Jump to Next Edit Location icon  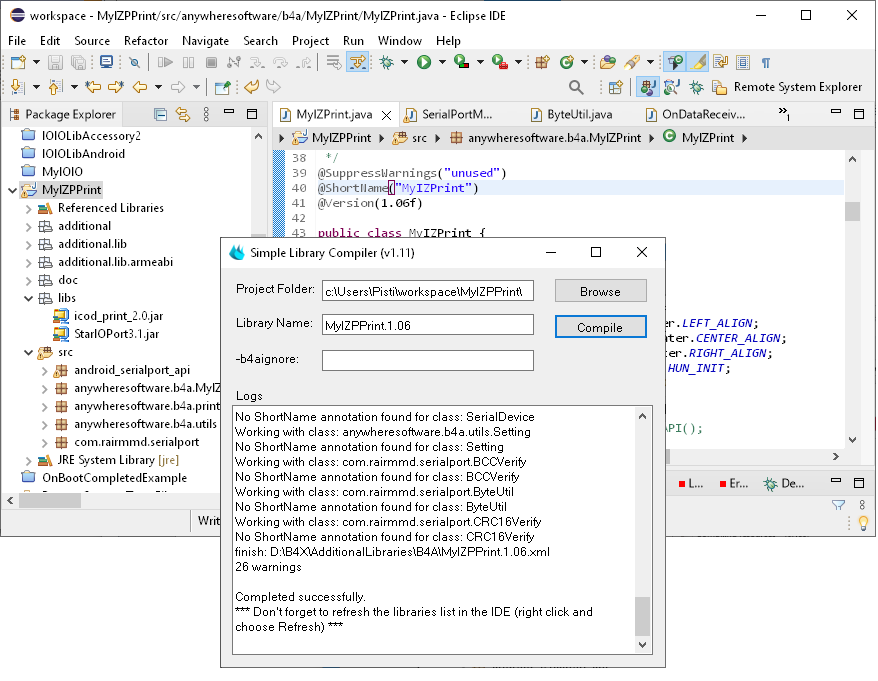point(116,87)
